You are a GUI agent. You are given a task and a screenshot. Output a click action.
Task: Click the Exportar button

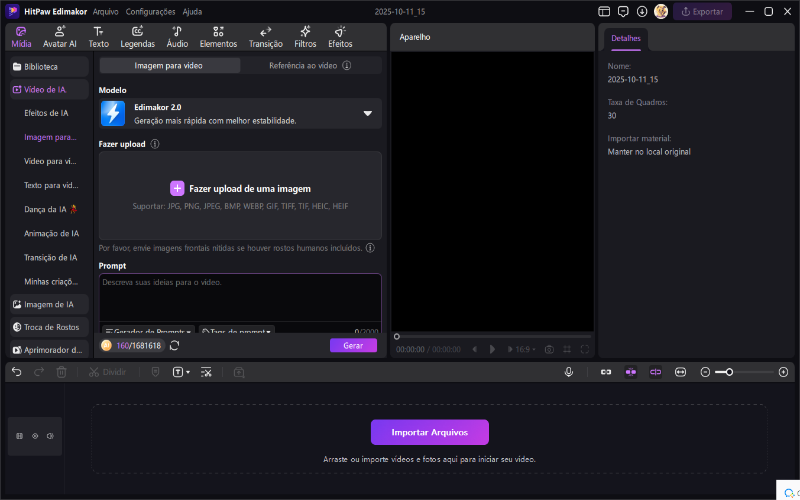coord(702,11)
